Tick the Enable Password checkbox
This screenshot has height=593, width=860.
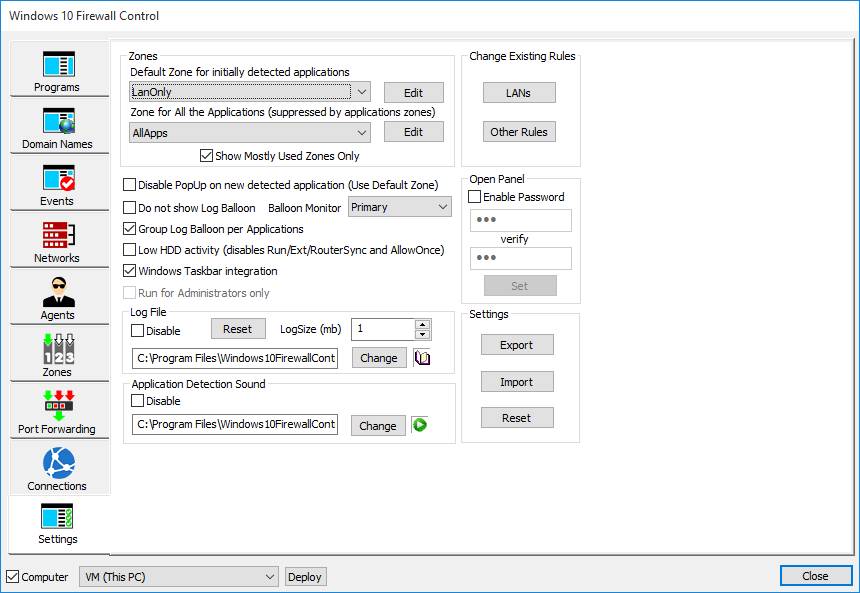pyautogui.click(x=474, y=197)
